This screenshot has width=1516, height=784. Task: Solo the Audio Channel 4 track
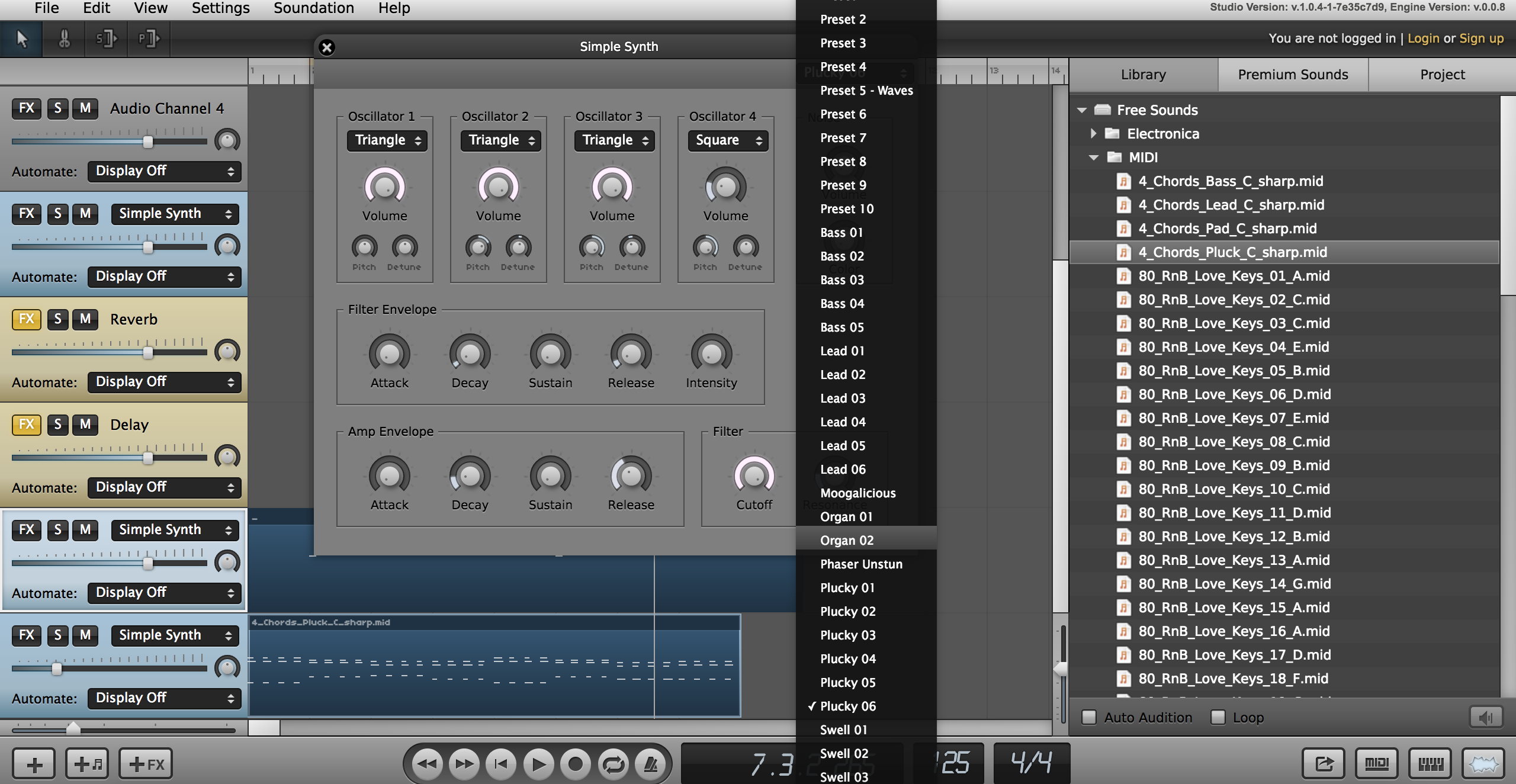(57, 108)
